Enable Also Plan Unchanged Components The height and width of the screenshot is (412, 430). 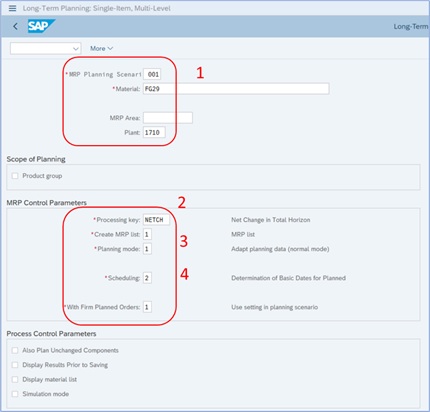(15, 350)
